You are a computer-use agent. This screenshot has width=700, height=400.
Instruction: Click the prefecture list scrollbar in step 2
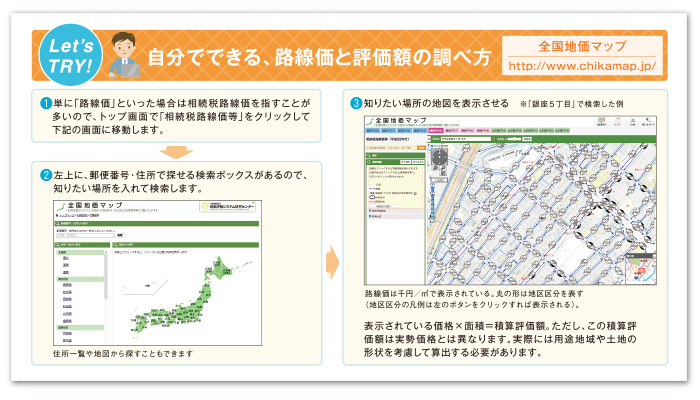click(x=106, y=275)
